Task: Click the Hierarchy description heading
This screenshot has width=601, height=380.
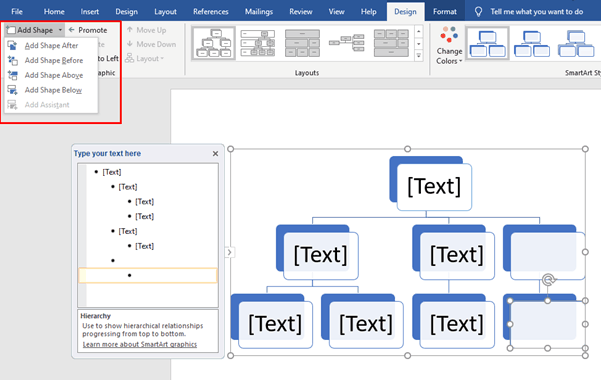Action: (x=95, y=316)
